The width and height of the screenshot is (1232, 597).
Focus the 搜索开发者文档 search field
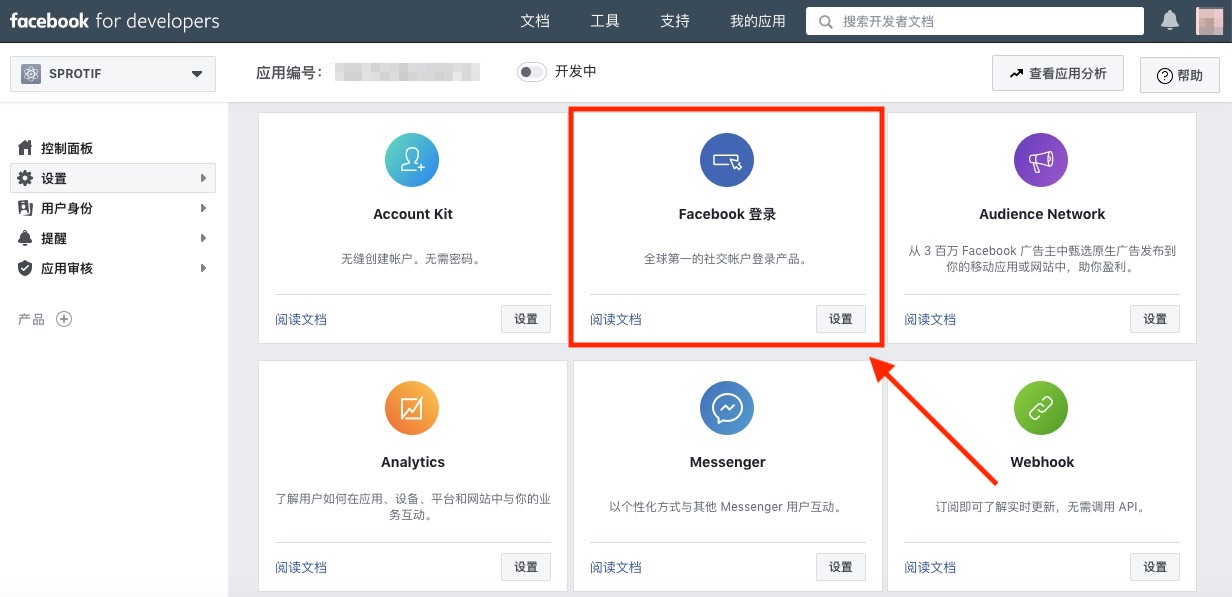tap(975, 21)
